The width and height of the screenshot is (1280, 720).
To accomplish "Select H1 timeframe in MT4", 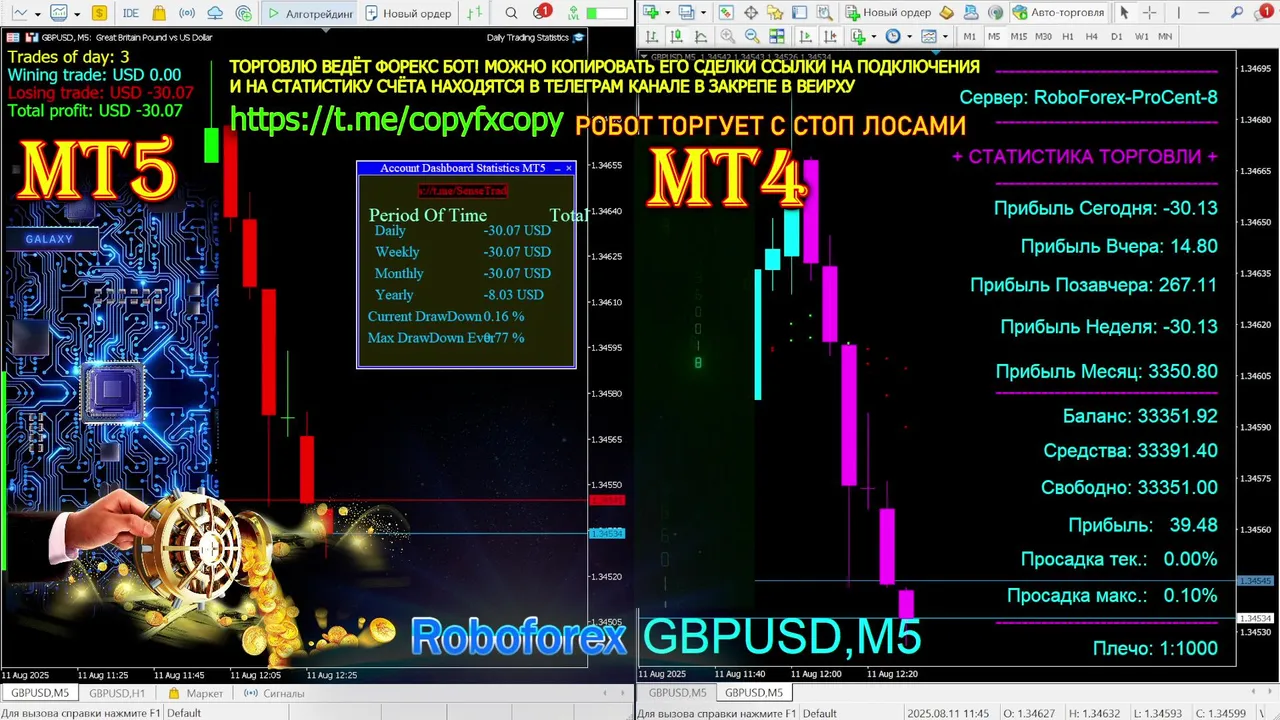I will 1067,36.
